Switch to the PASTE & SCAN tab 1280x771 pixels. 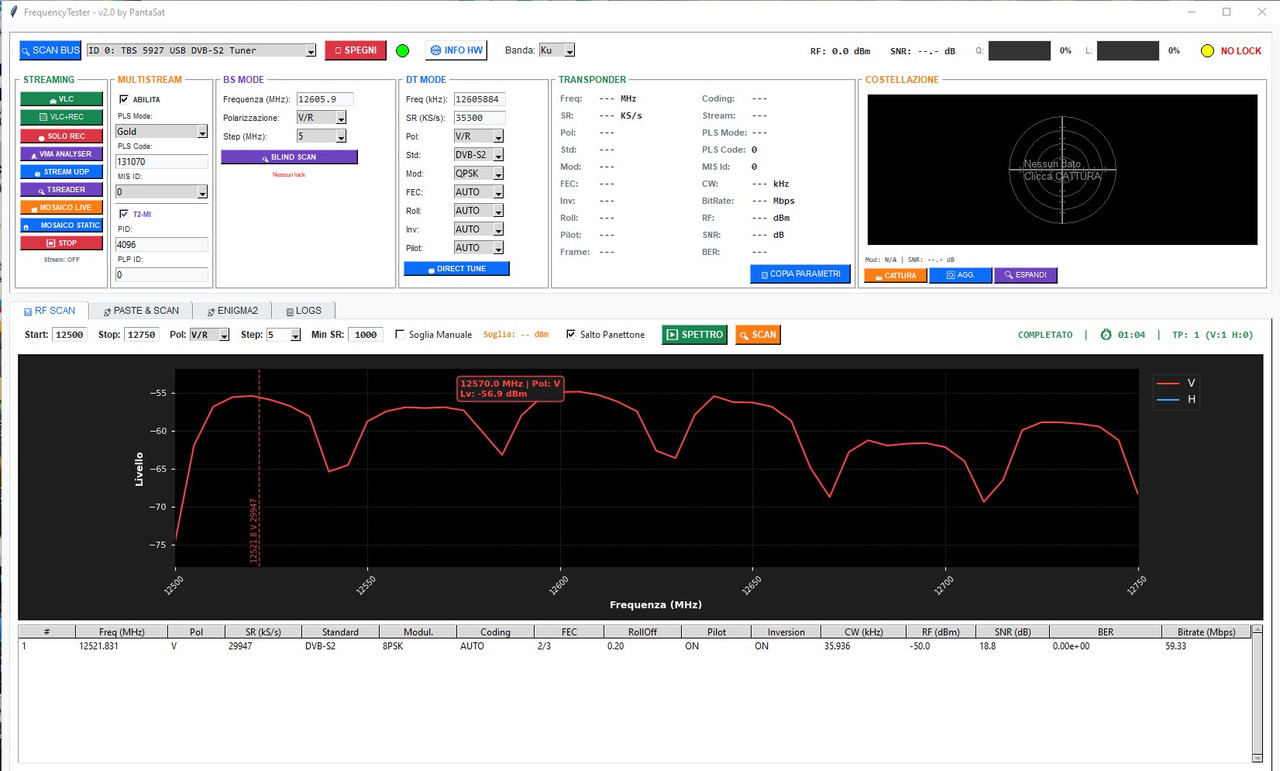pos(141,310)
